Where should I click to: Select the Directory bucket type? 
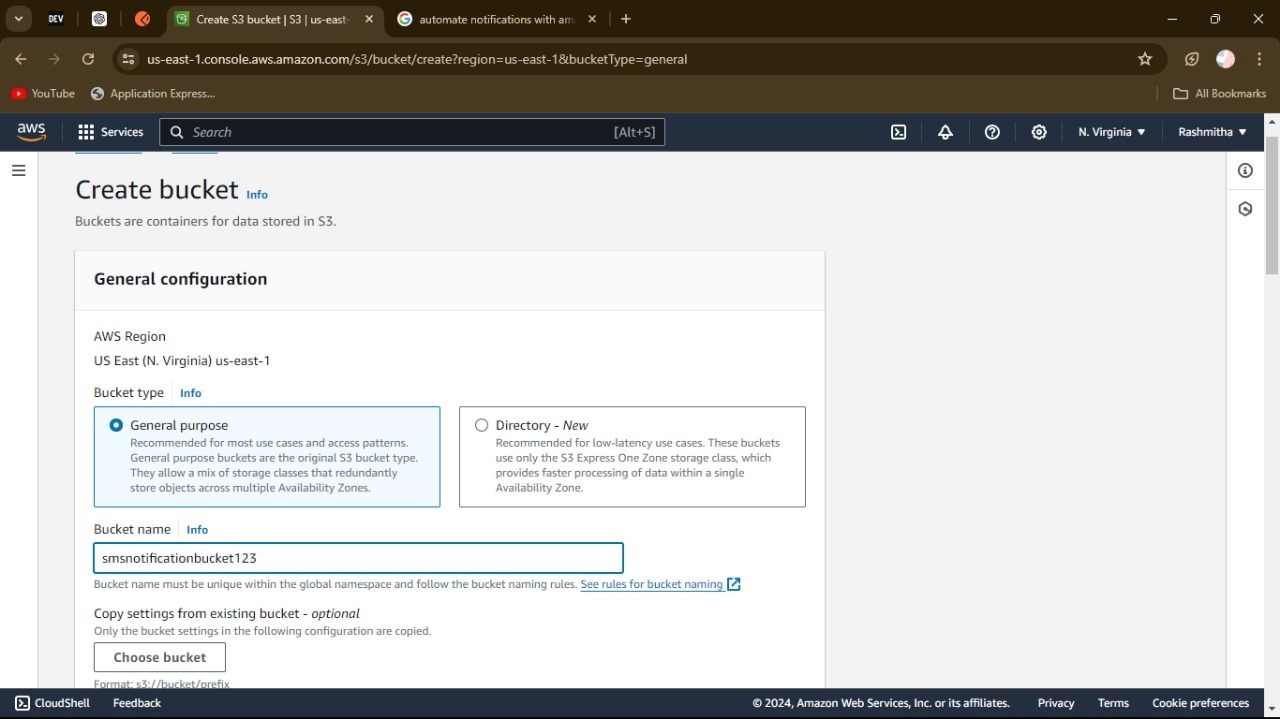tap(632, 456)
